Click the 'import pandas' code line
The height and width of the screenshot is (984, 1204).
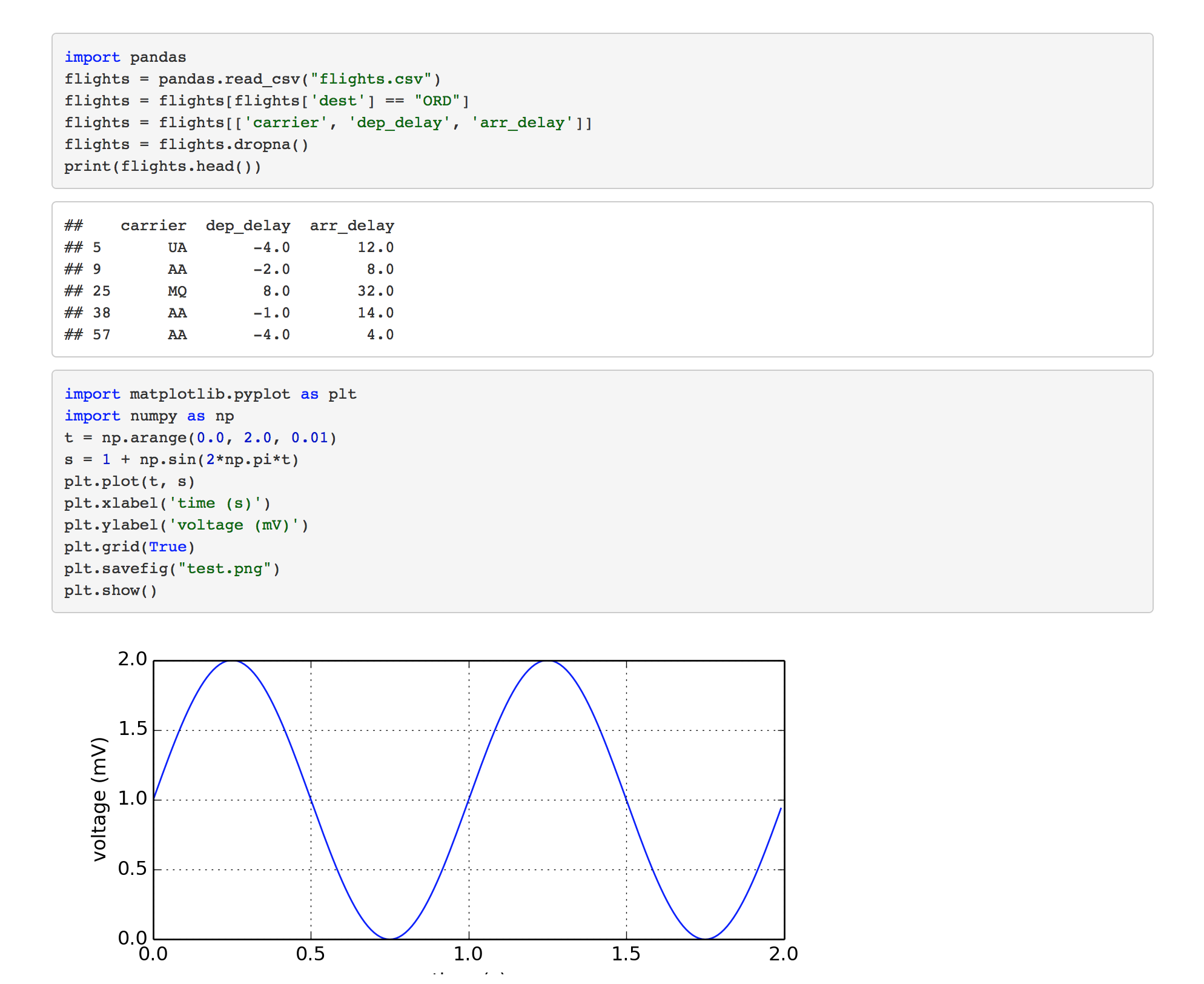coord(125,57)
